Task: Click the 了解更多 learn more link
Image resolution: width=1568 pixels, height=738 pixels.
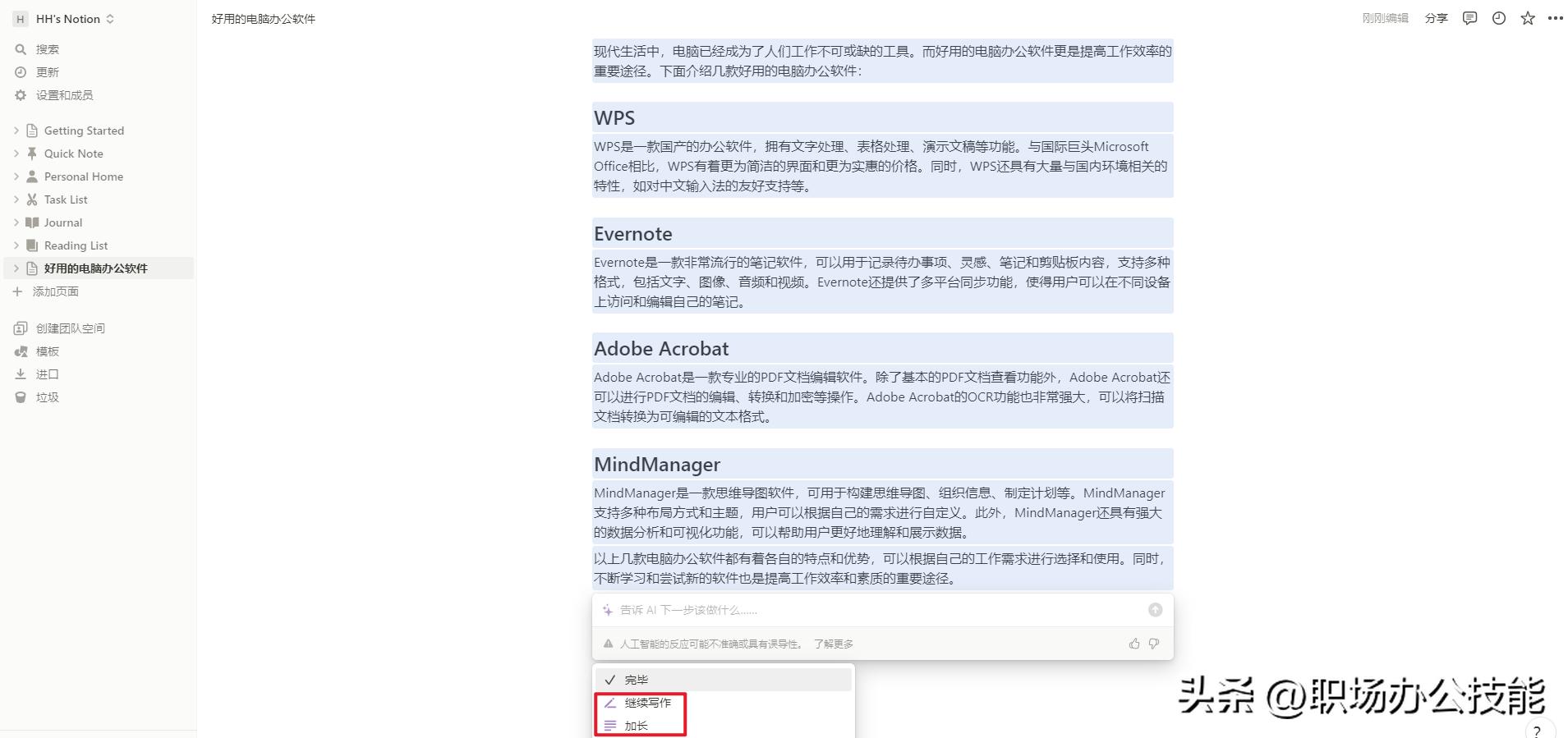Action: (x=834, y=644)
